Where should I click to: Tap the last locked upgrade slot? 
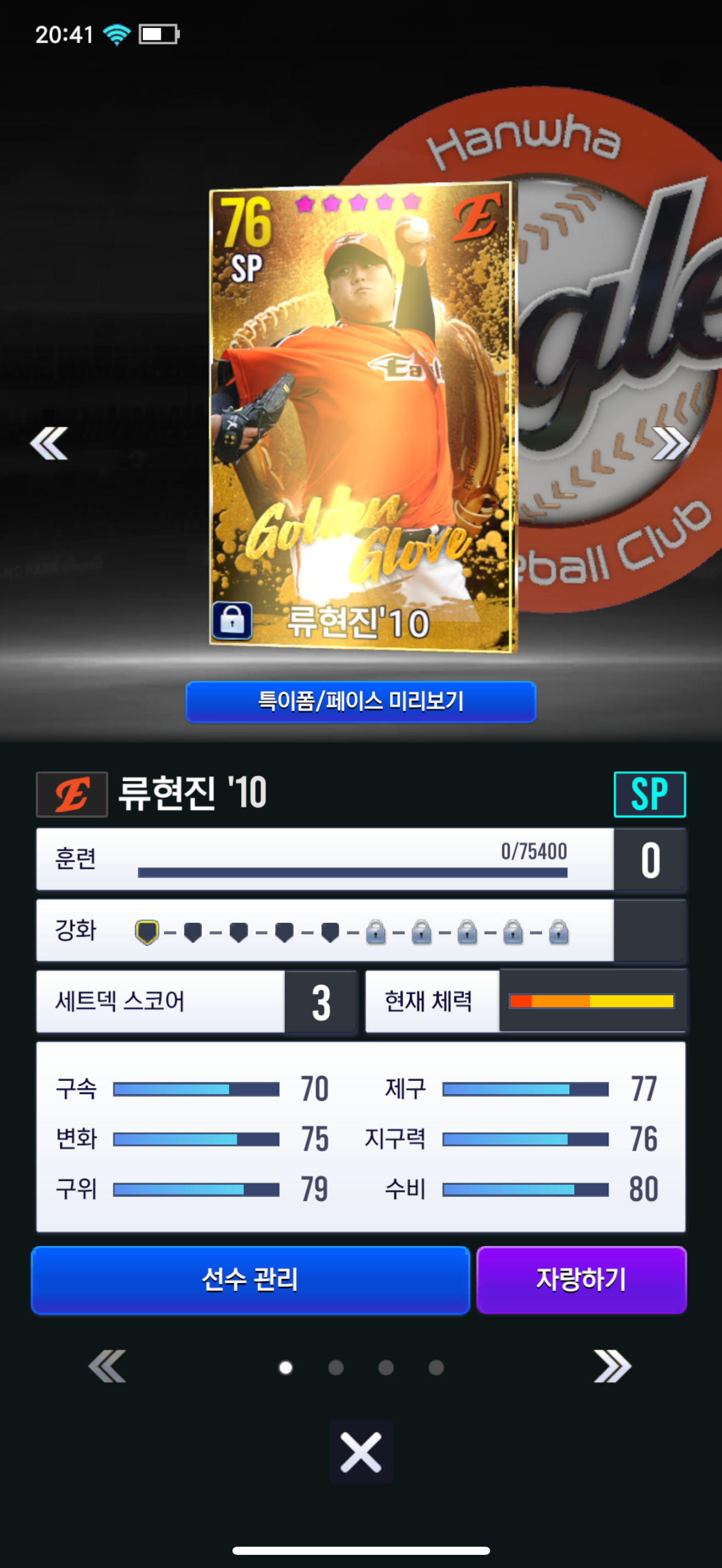click(558, 932)
